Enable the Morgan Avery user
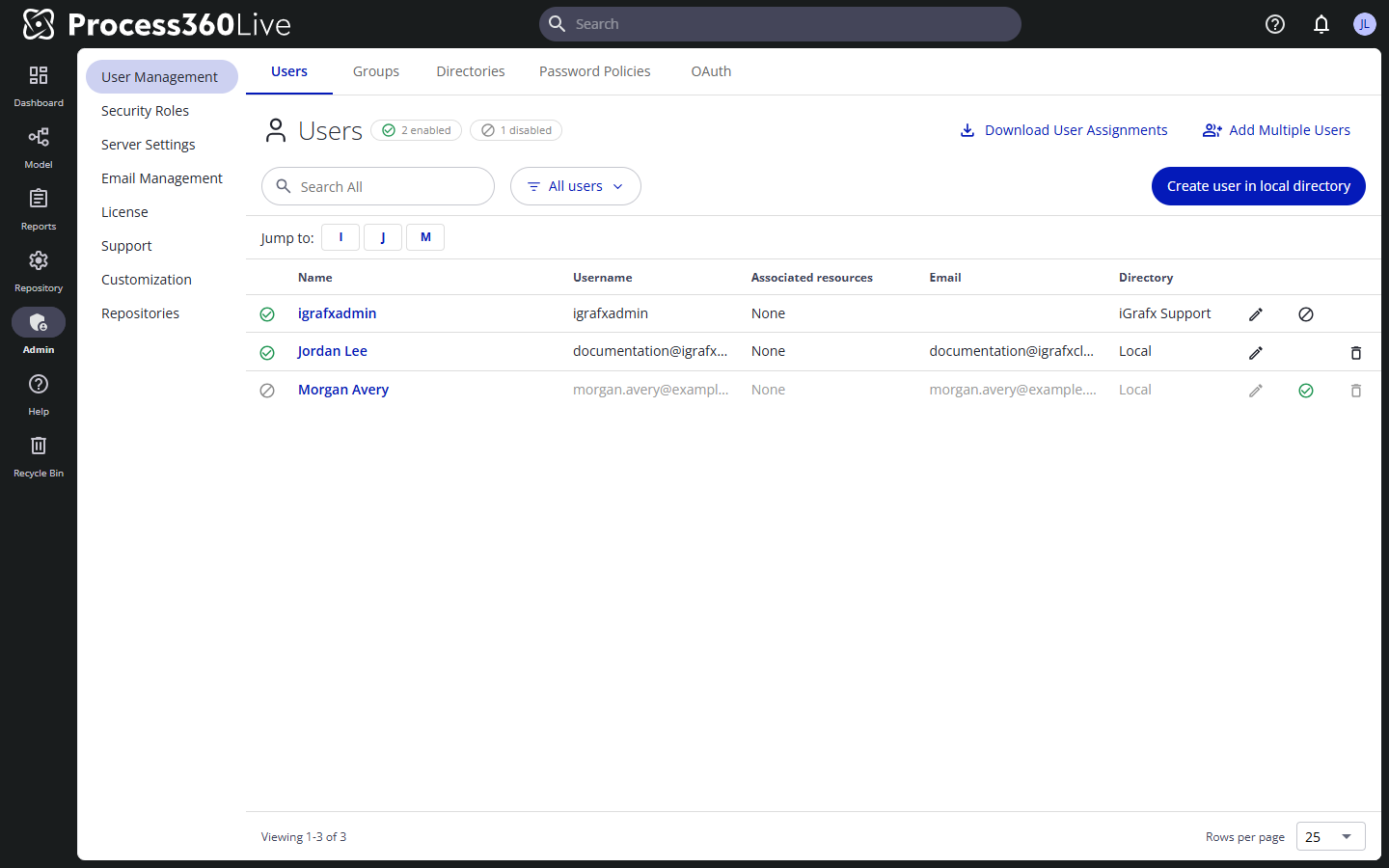The height and width of the screenshot is (868, 1389). coord(1306,391)
